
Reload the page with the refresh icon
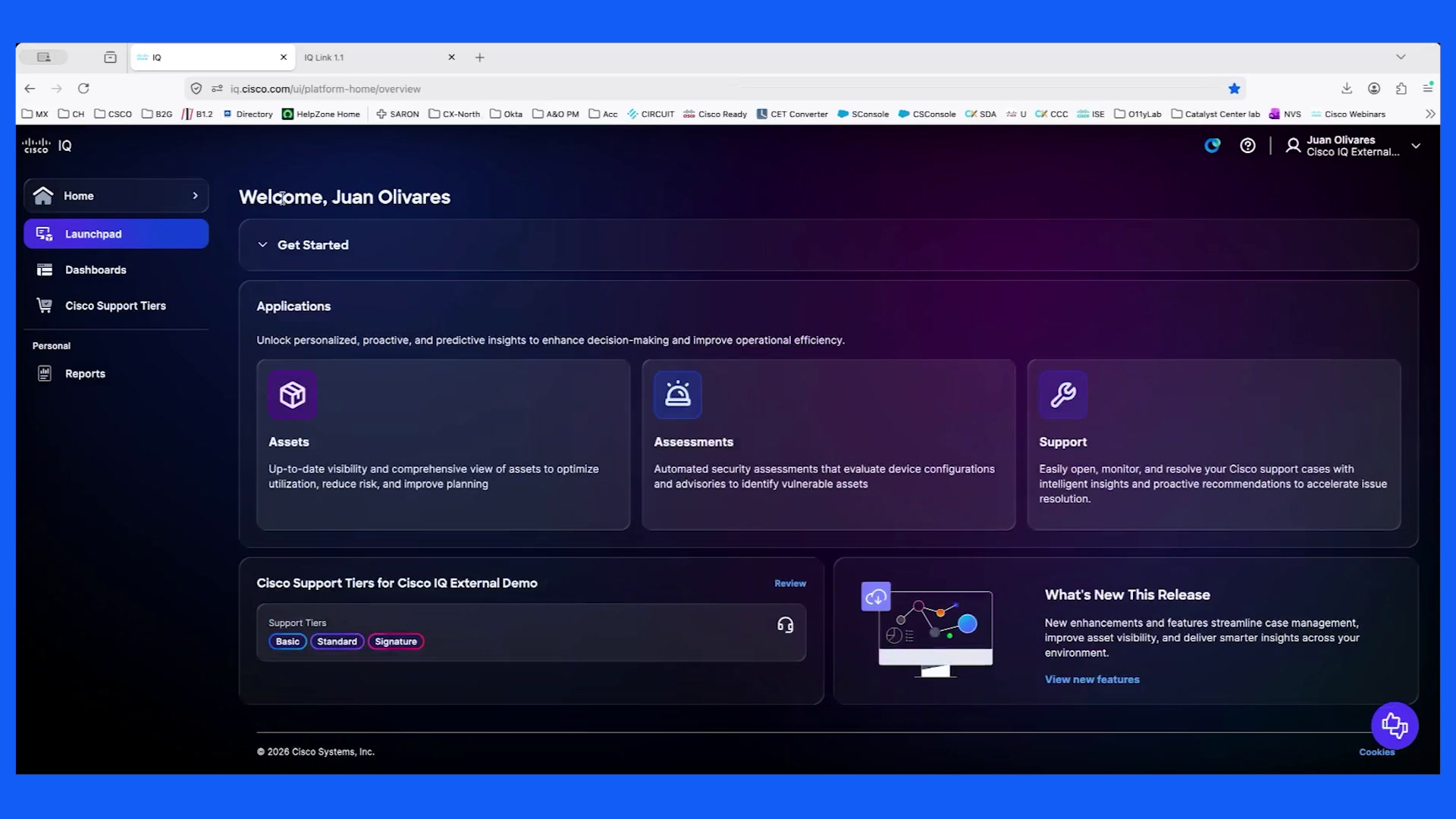click(x=83, y=89)
